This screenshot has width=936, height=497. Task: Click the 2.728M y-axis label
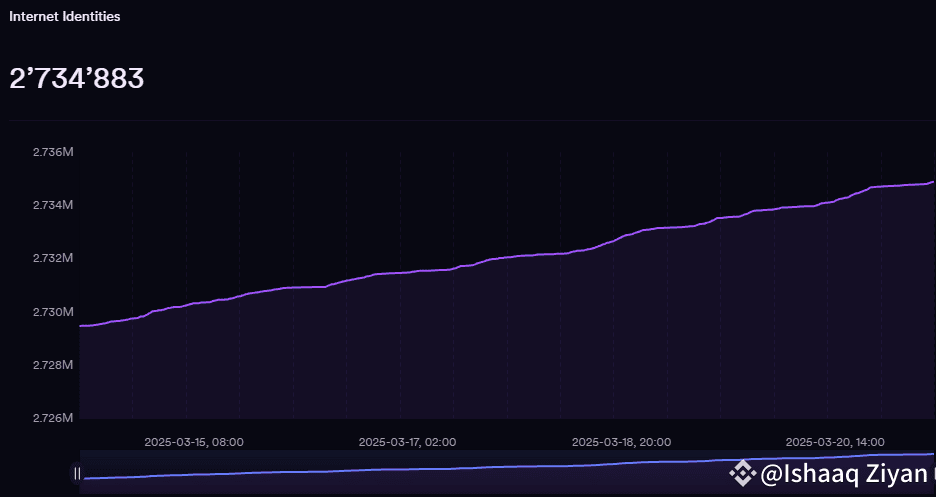pos(53,365)
